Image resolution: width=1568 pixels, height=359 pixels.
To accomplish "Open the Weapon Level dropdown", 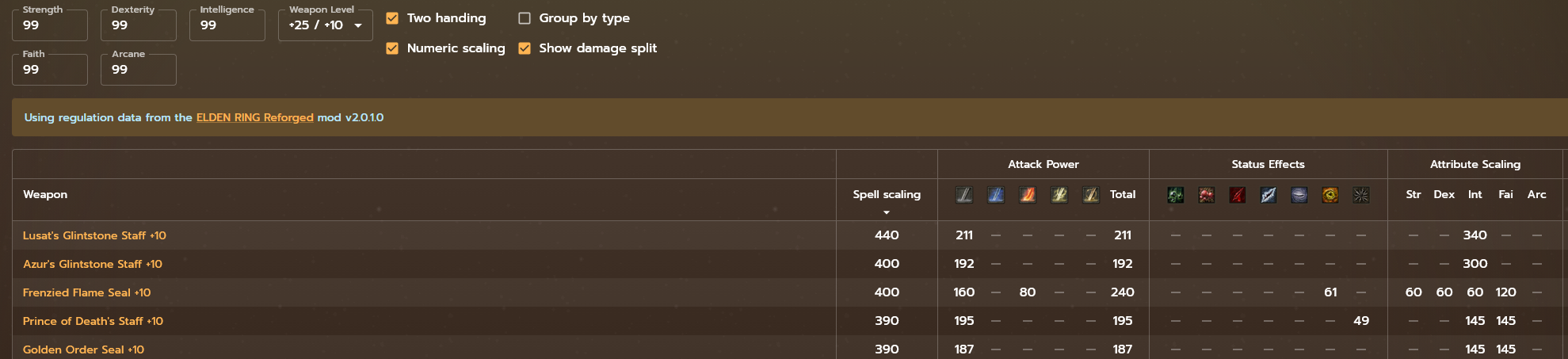I will pos(325,25).
